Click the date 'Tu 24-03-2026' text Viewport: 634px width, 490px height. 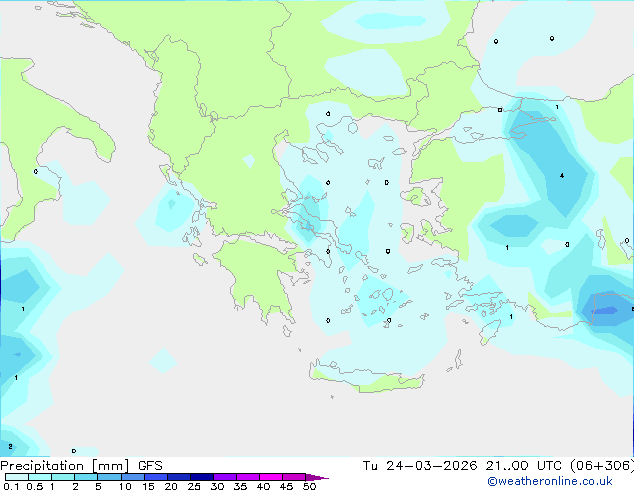(x=420, y=466)
